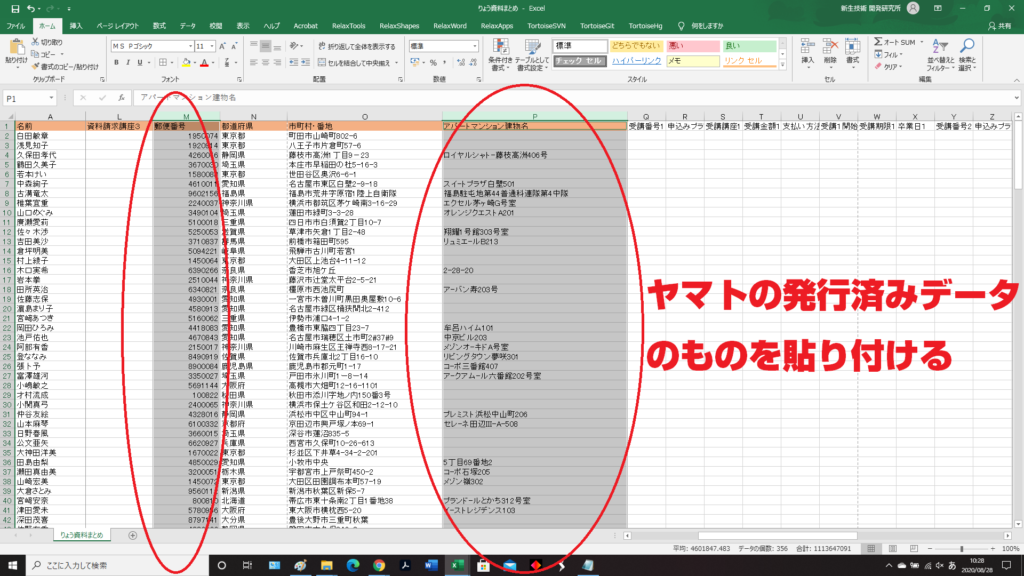Screen dimensions: 1024x576
Task: Switch to the データ (Data) ribbon tab
Action: 188,23
